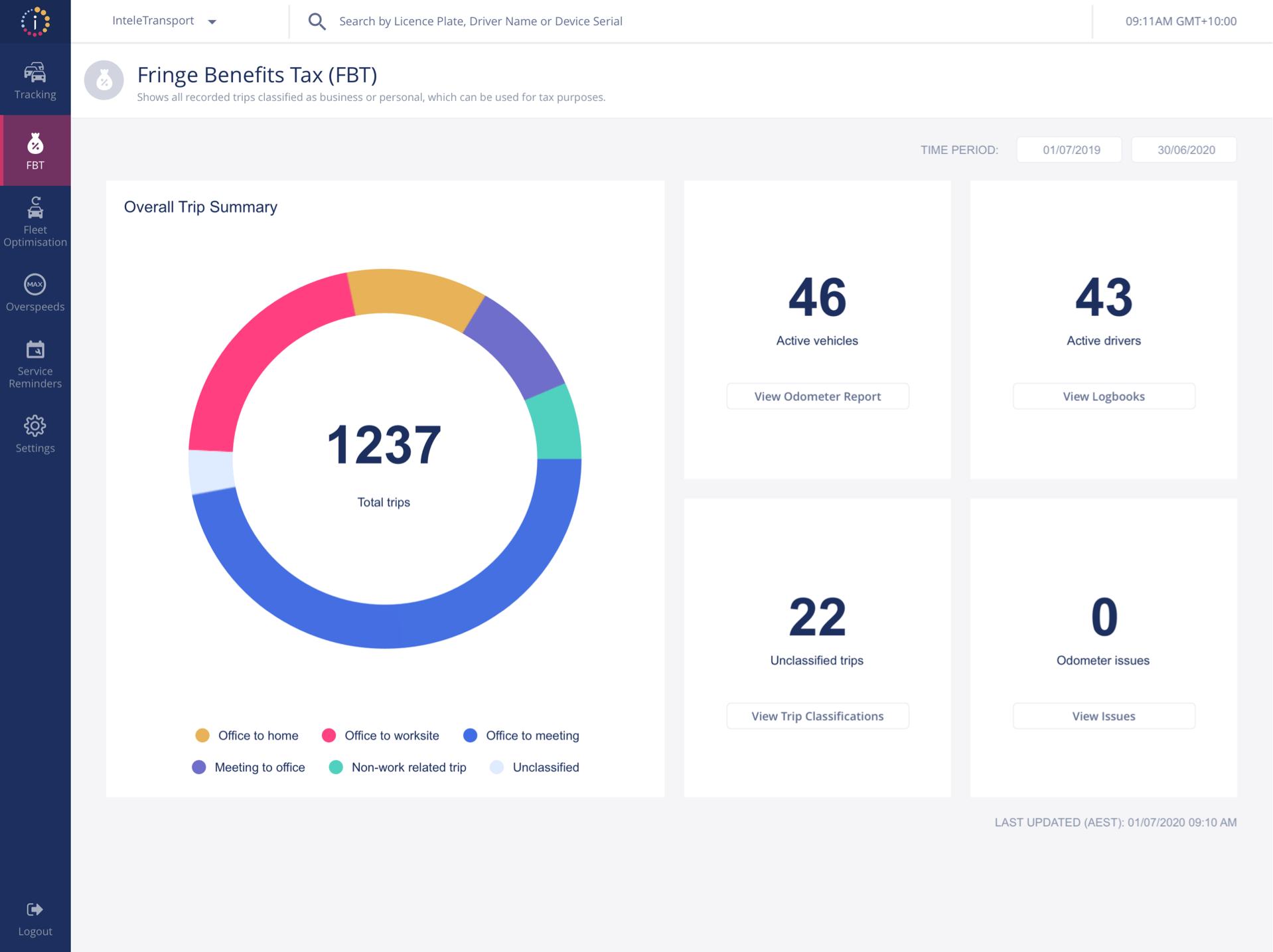1273x952 pixels.
Task: Click the View Odometer Report button
Action: [x=817, y=396]
